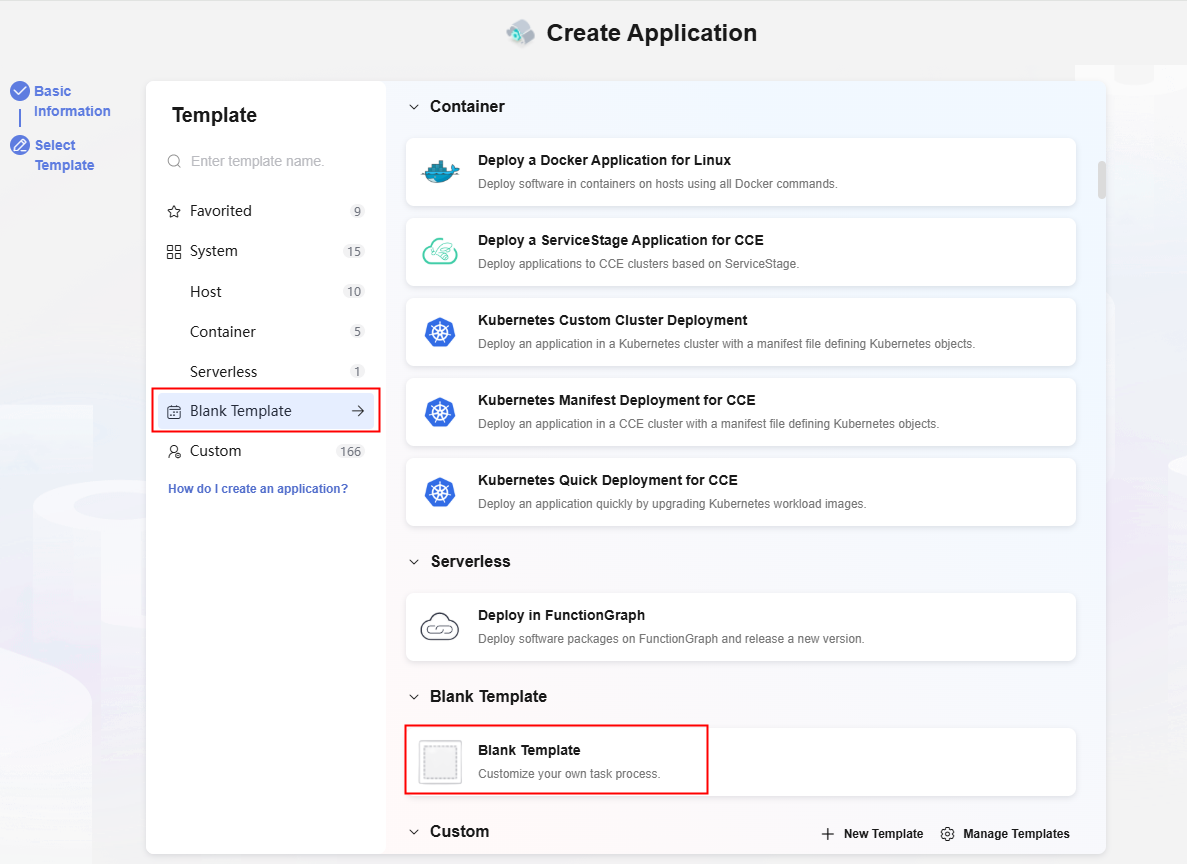
Task: Click the grid icon beside System
Action: [174, 251]
